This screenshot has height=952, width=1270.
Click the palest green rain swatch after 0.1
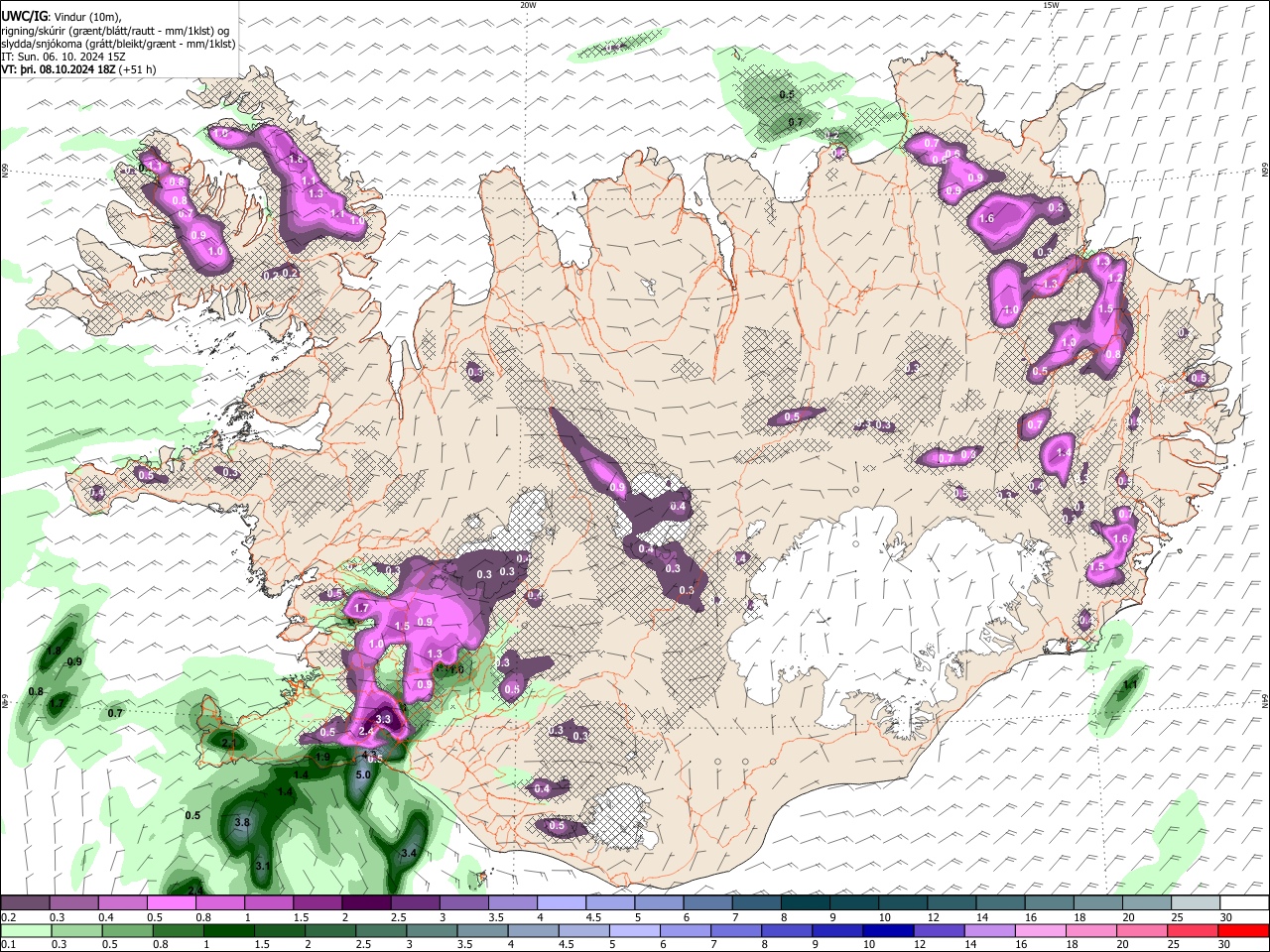click(x=26, y=930)
